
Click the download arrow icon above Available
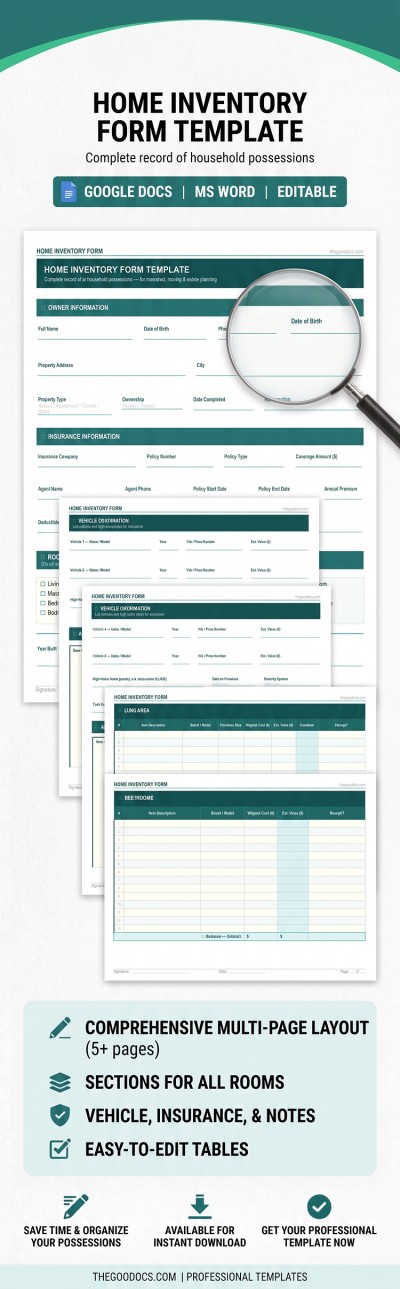[199, 1206]
